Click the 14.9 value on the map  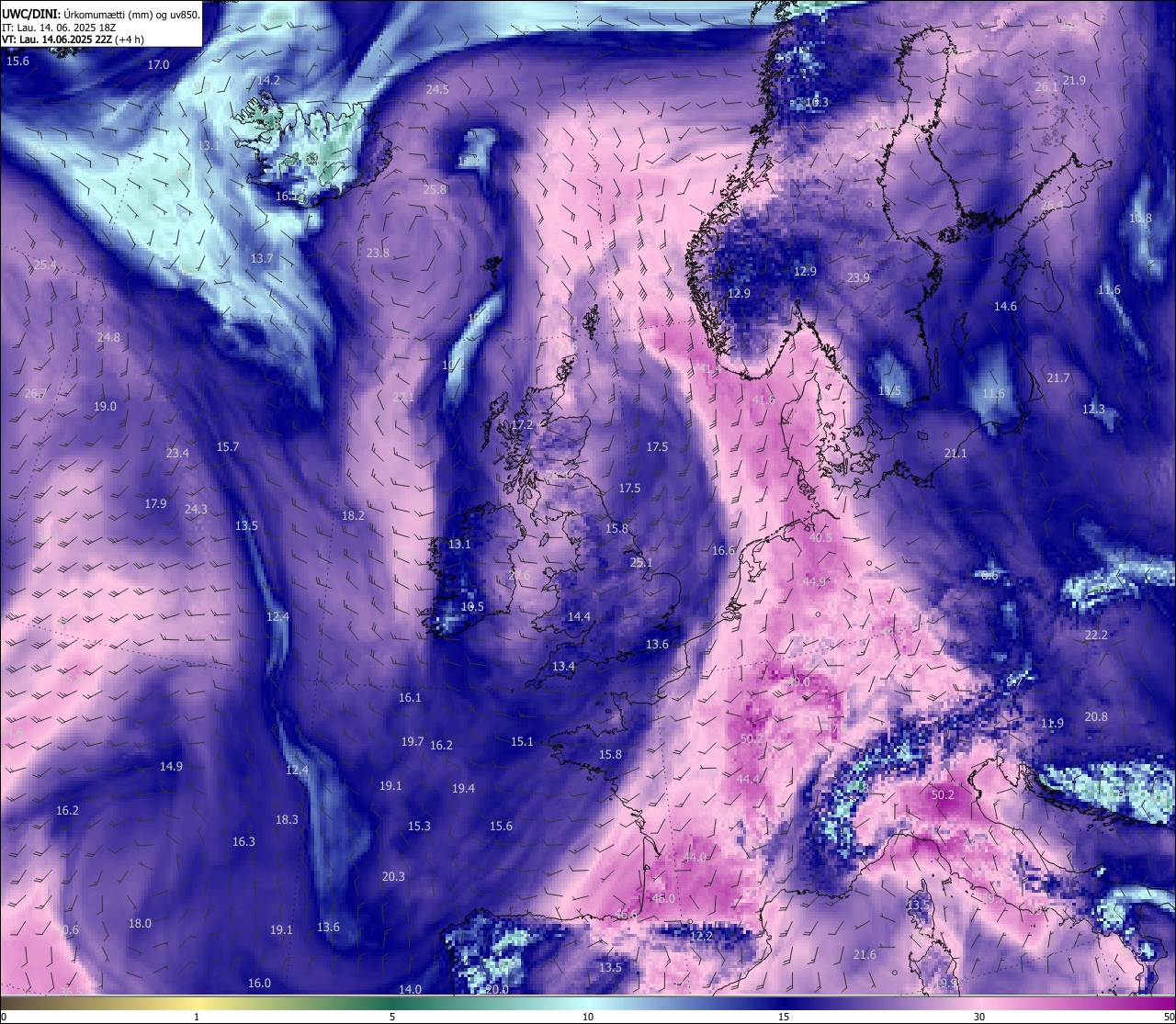171,767
